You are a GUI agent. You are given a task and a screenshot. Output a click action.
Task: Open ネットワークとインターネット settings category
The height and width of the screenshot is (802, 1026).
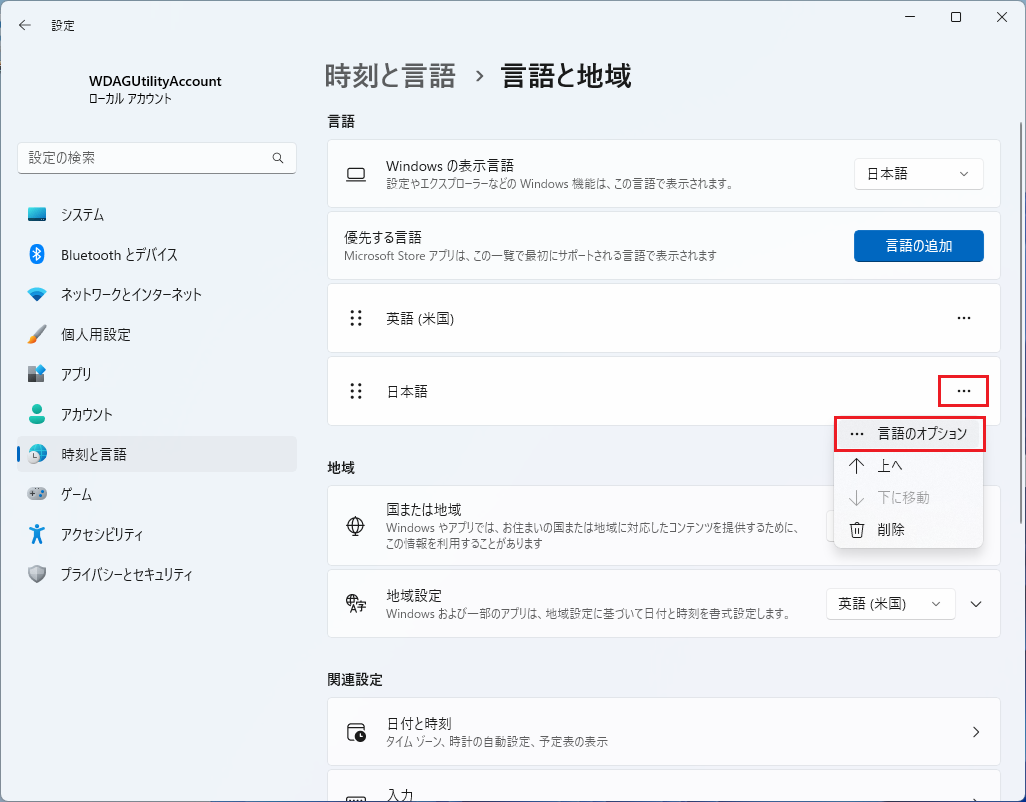coord(157,294)
